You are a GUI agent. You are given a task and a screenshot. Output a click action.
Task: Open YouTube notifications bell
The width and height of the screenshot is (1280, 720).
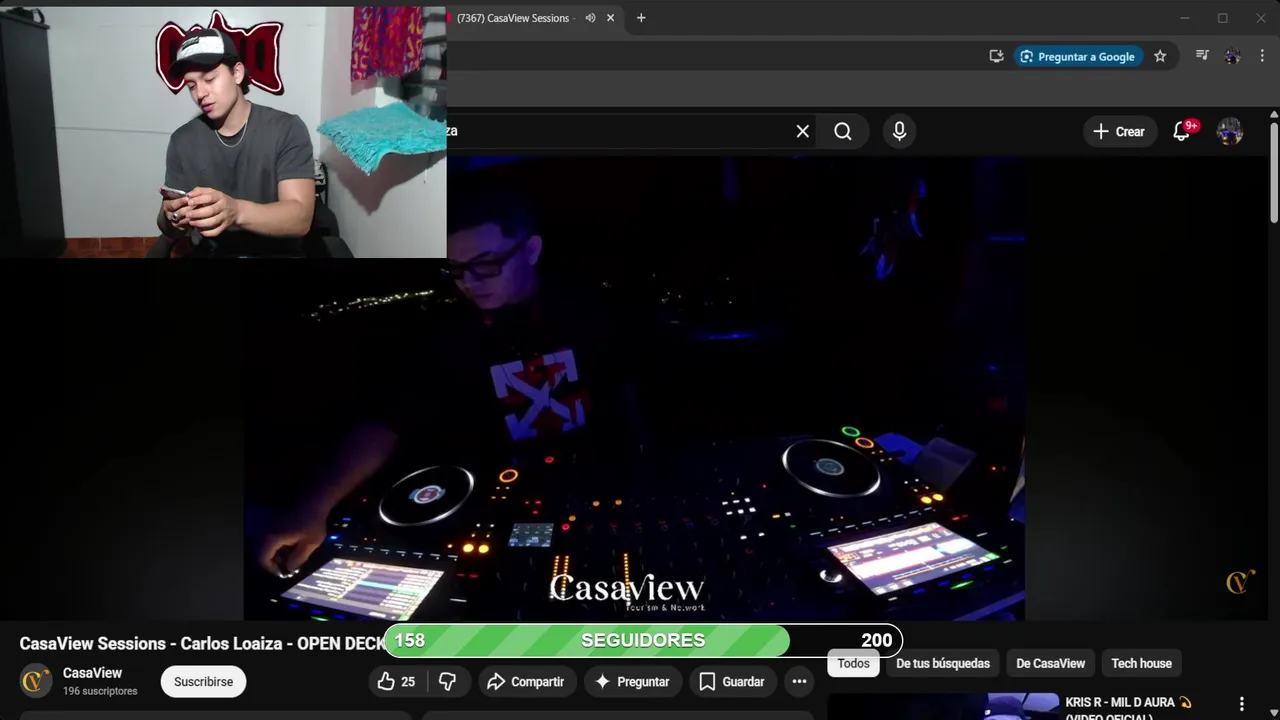pos(1181,131)
